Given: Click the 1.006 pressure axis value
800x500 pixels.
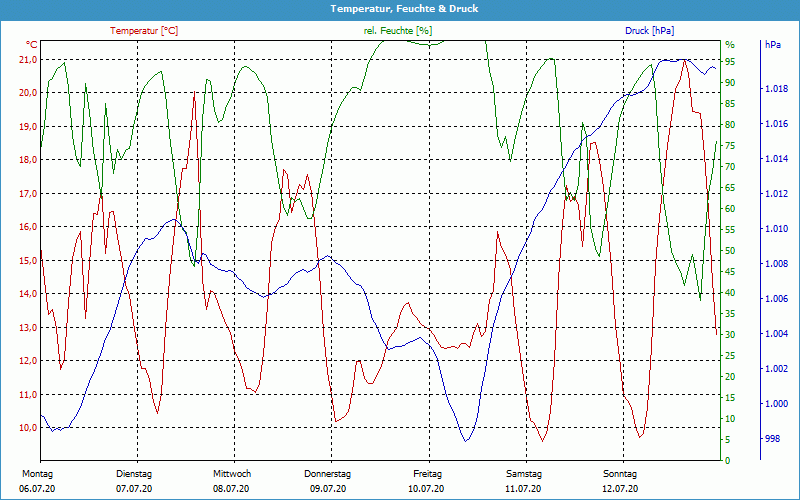Looking at the screenshot, I should pos(776,299).
